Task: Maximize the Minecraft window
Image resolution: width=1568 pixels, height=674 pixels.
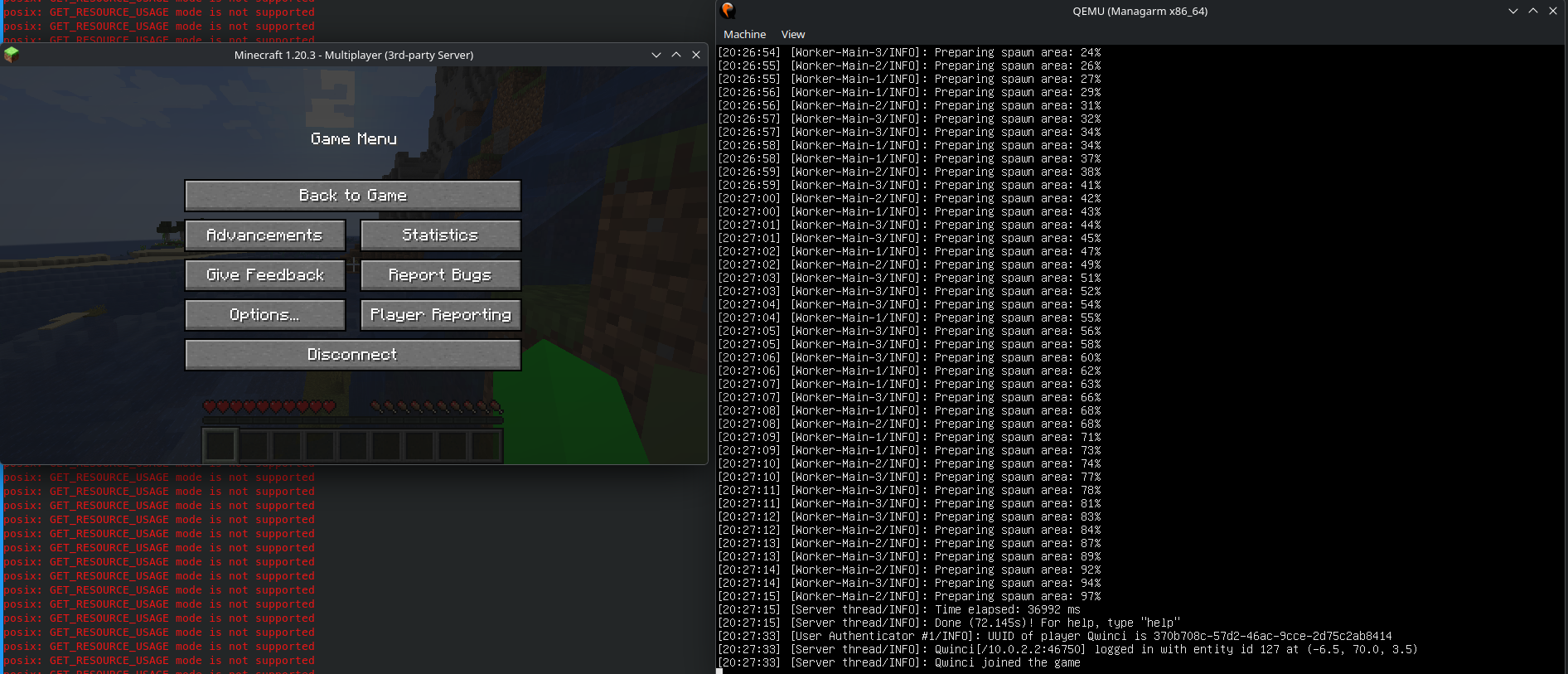Action: (x=676, y=55)
